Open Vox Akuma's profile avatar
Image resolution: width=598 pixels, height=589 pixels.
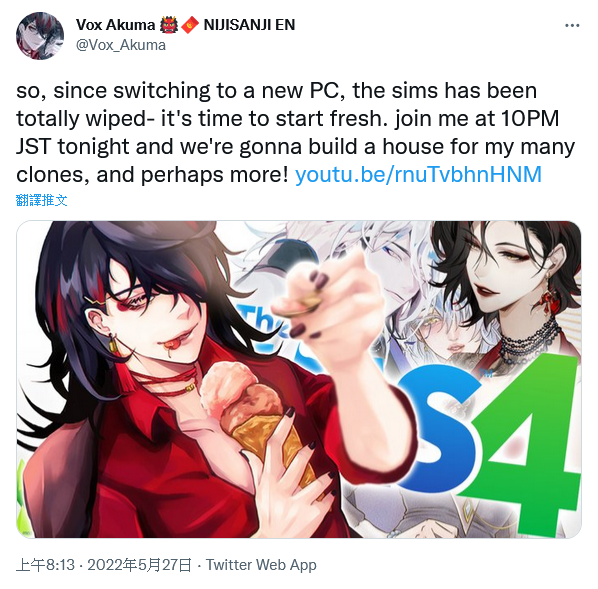pyautogui.click(x=40, y=36)
